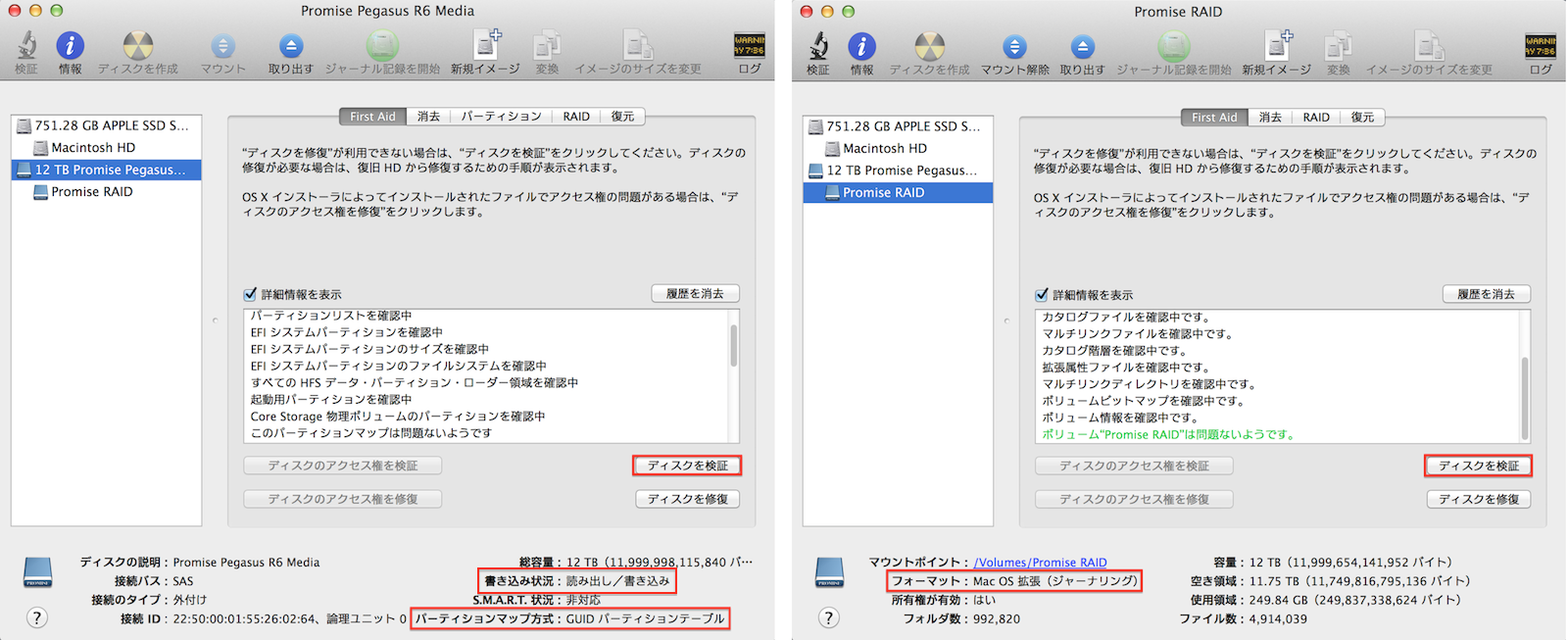Open パーティション tab in Promise Pegasus R6 Media window
The height and width of the screenshot is (640, 1568).
(x=501, y=116)
